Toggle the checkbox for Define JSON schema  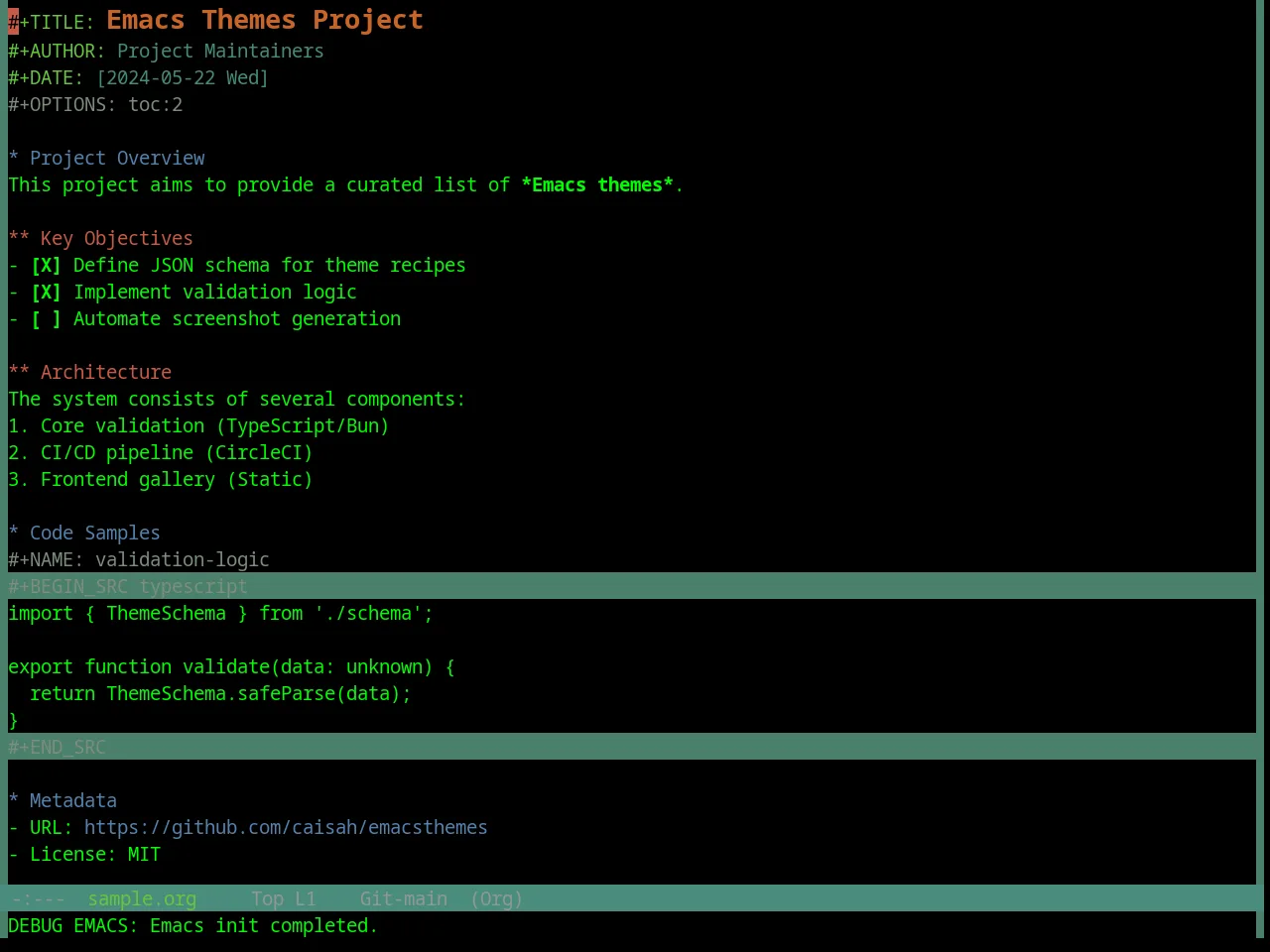pyautogui.click(x=46, y=266)
